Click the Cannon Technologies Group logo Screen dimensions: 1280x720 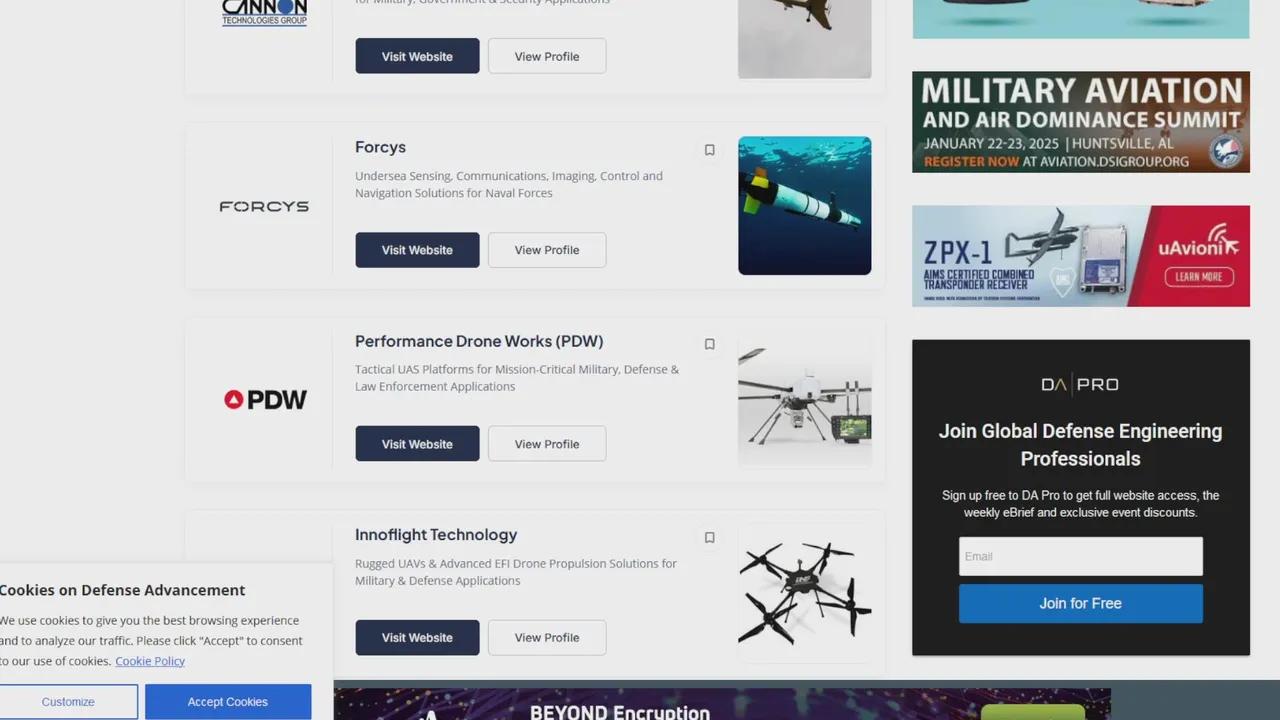coord(264,13)
